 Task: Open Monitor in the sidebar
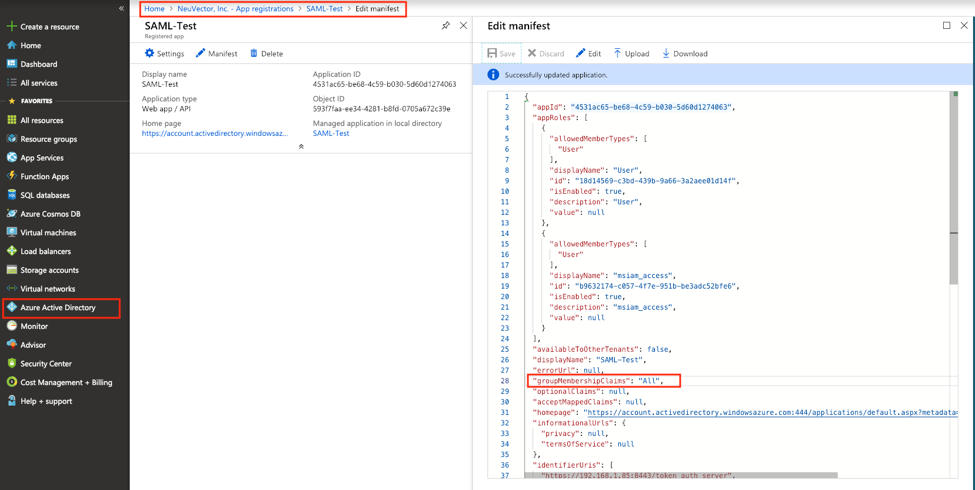coord(34,326)
